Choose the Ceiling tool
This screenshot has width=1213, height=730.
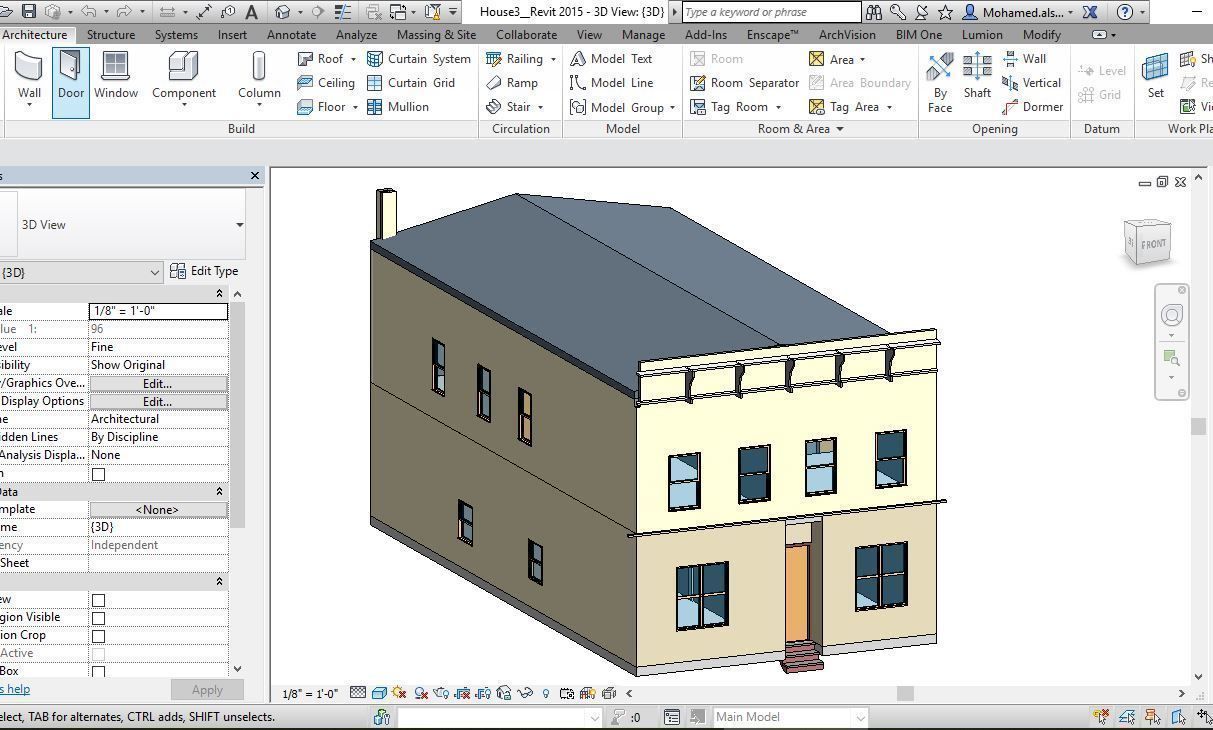click(326, 83)
